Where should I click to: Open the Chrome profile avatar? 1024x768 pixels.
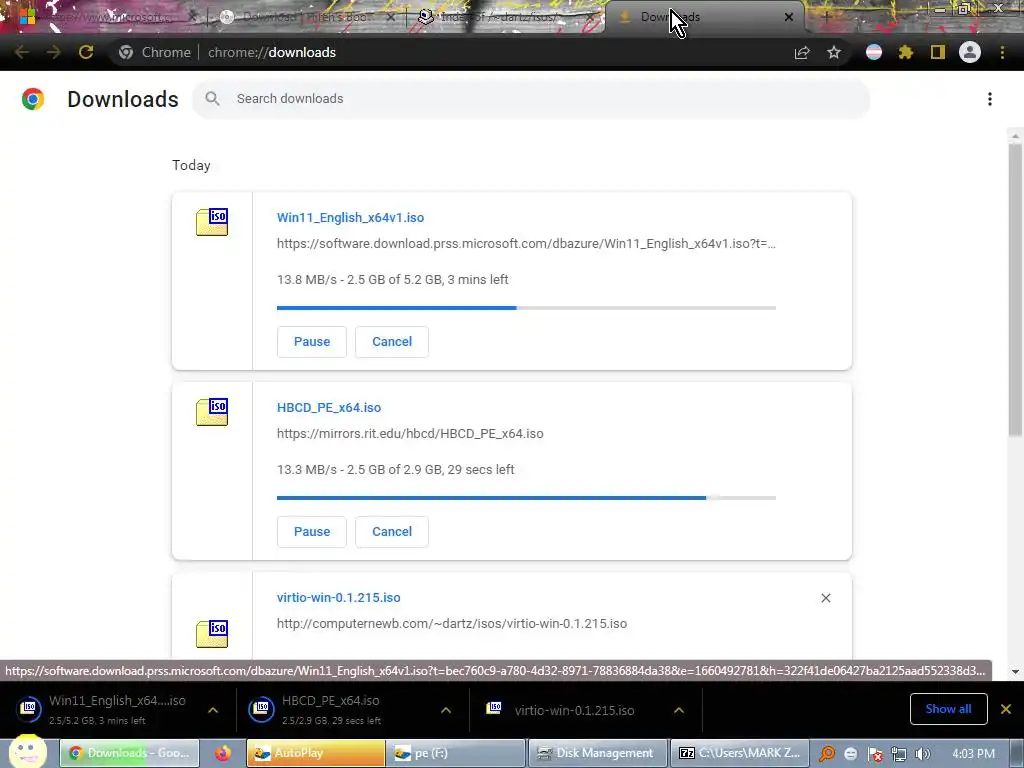coord(970,52)
